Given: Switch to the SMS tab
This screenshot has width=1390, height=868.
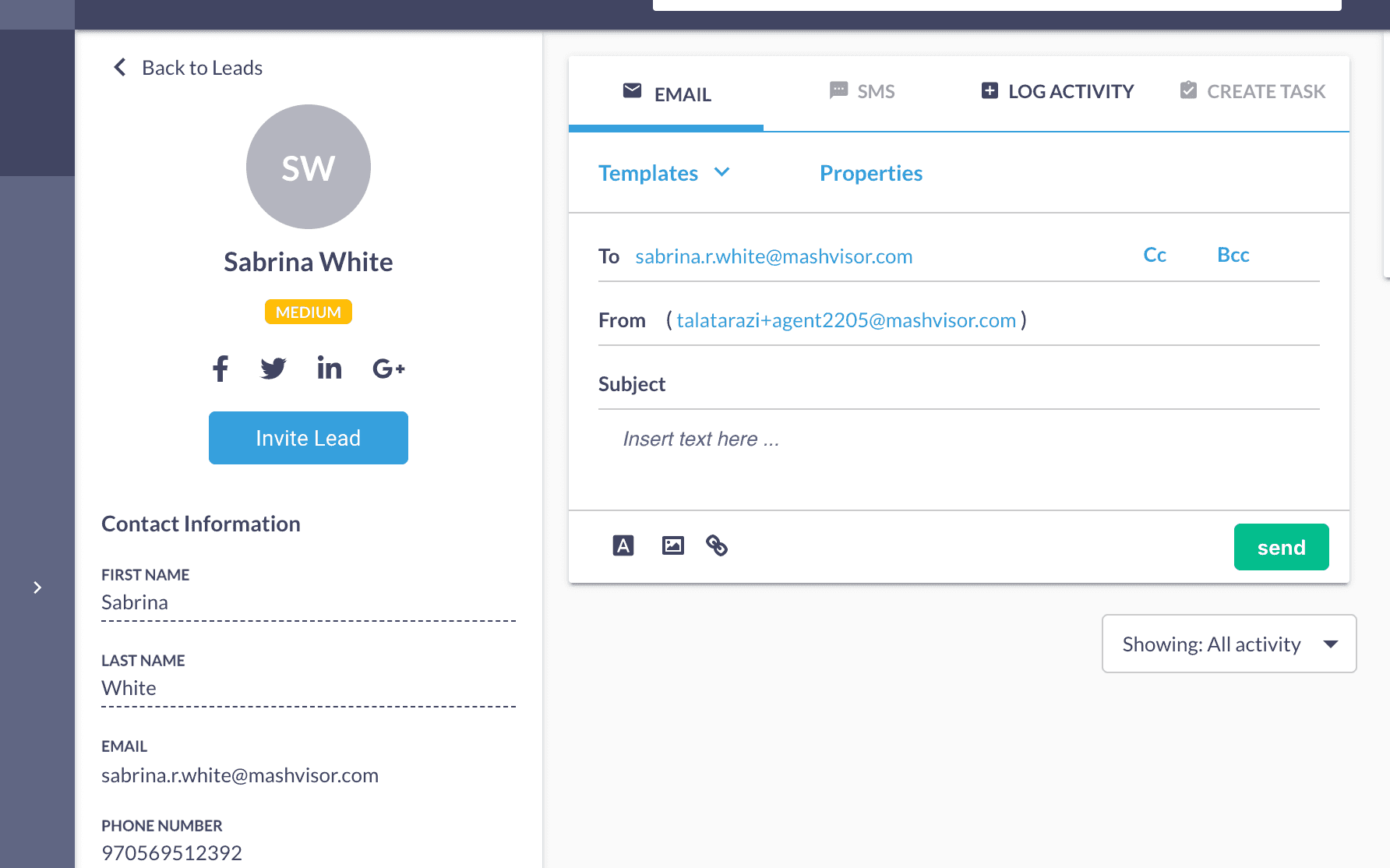Looking at the screenshot, I should tap(862, 92).
